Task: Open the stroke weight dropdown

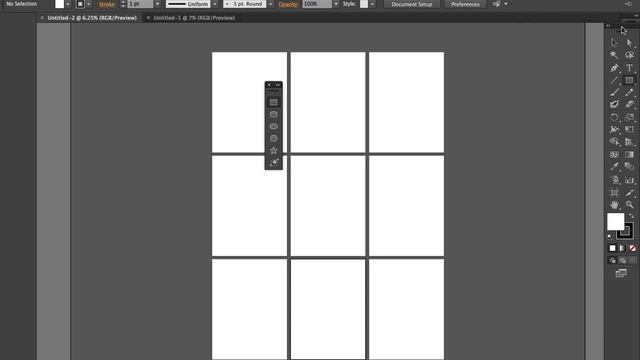Action: (x=157, y=4)
